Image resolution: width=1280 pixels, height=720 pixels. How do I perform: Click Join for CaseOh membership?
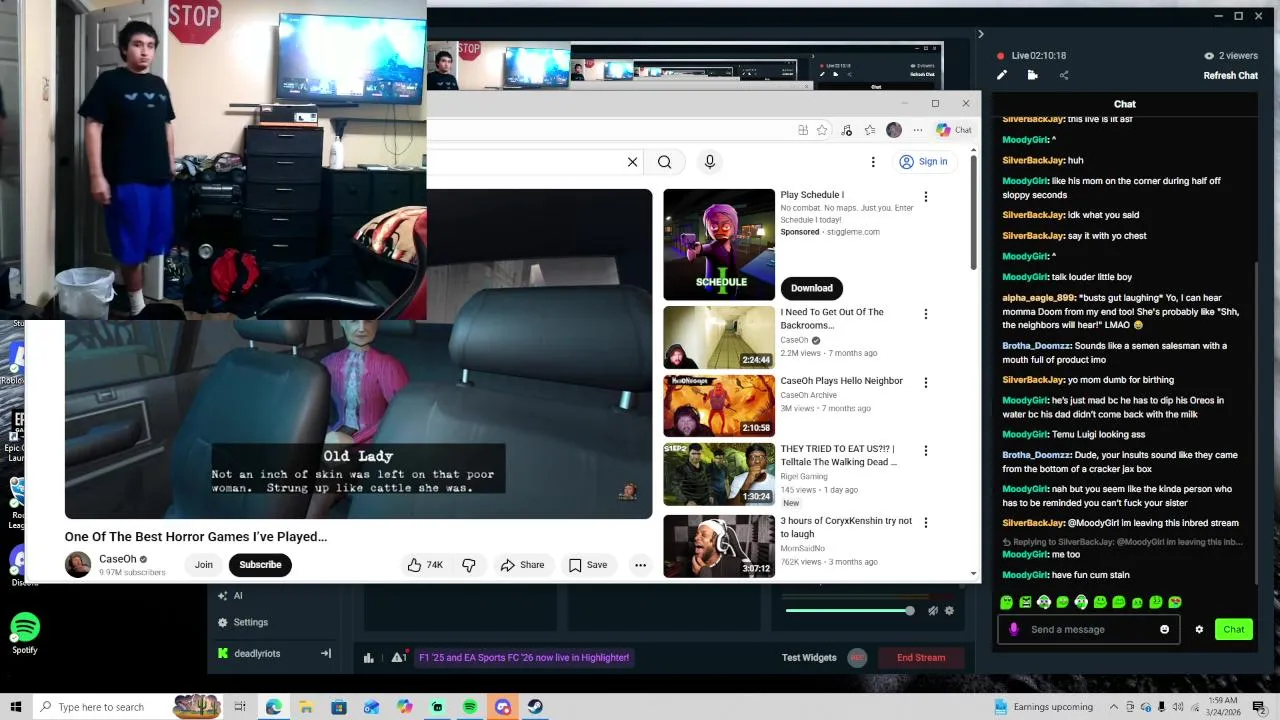[x=204, y=565]
